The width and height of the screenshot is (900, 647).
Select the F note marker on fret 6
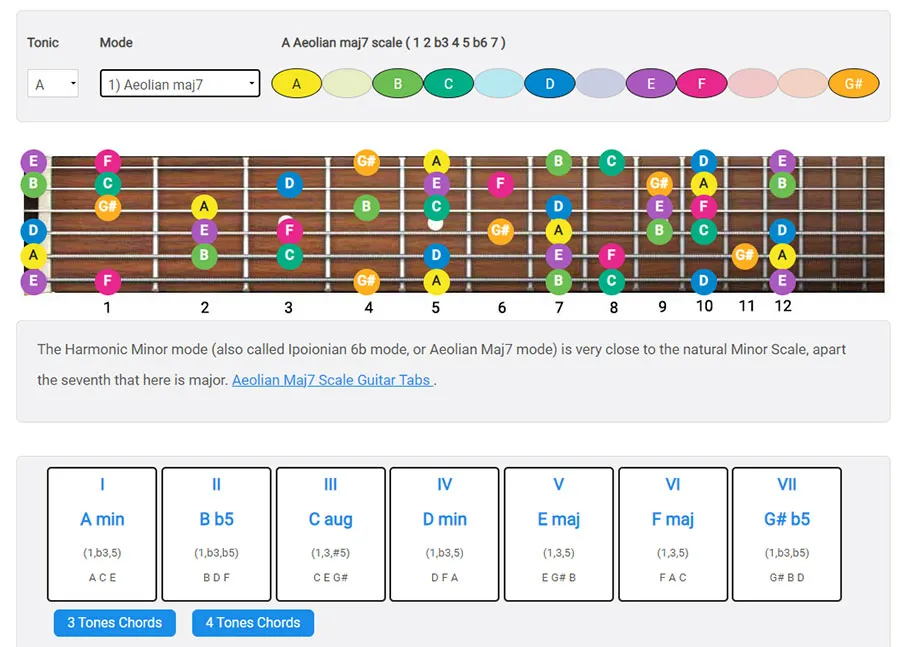tap(500, 183)
